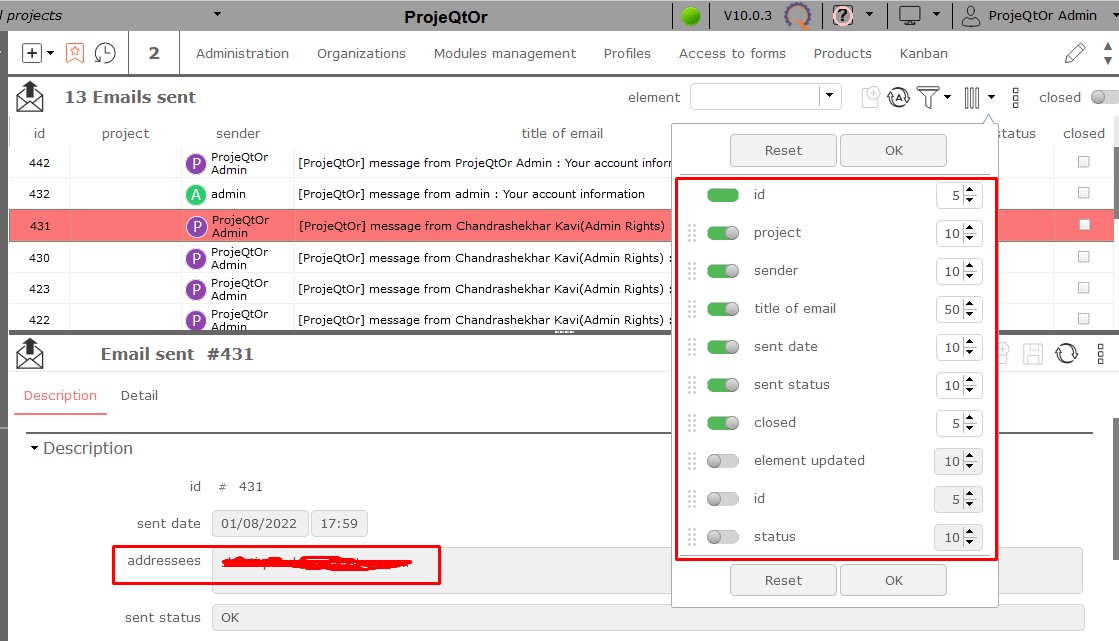Screen dimensions: 1119x641
Task: Open the help icon dropdown arrow
Action: pos(869,14)
